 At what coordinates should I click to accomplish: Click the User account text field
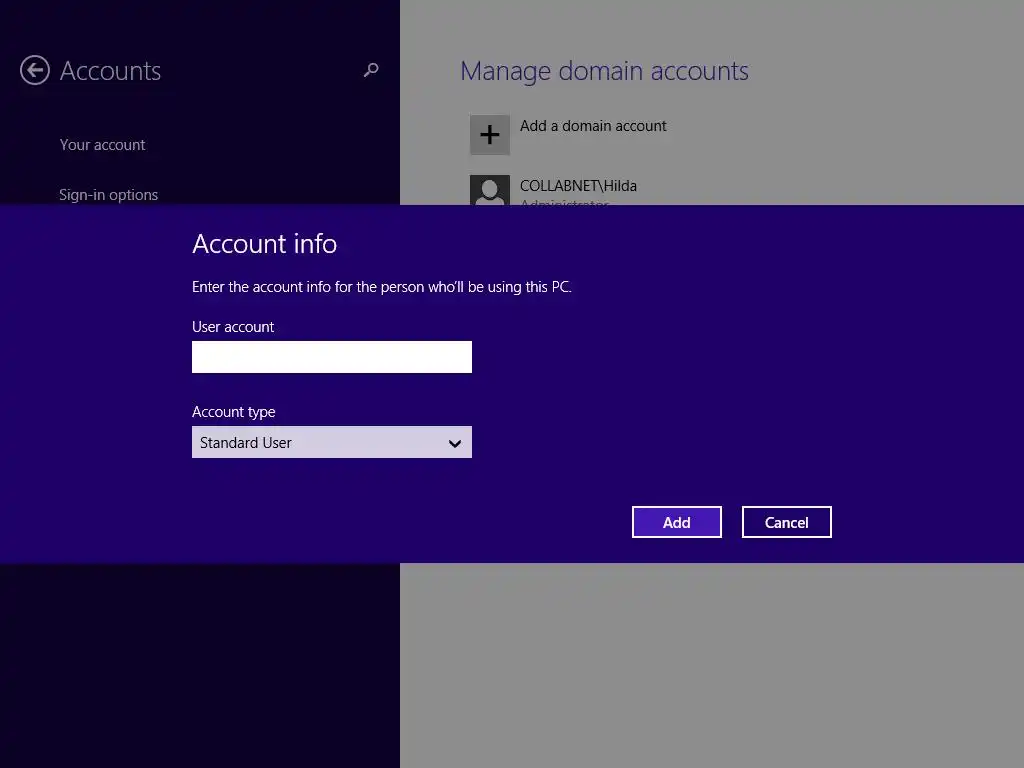332,357
